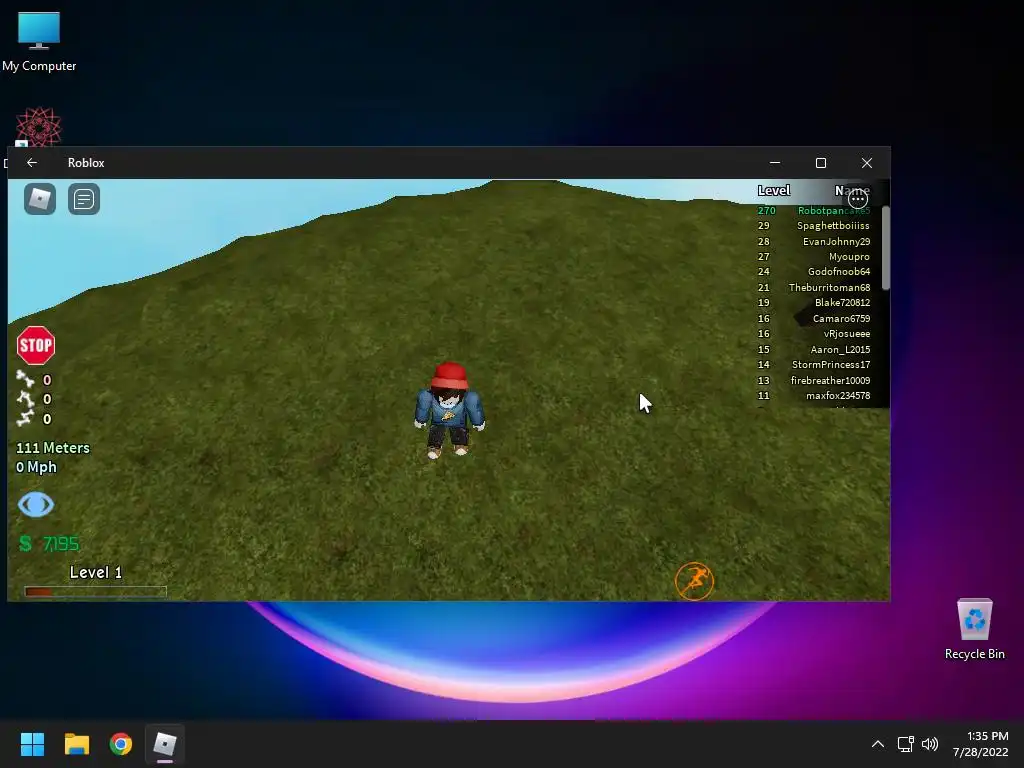Screen dimensions: 1024x768
Task: Click the Level 1 experience progress bar
Action: pyautogui.click(x=95, y=592)
